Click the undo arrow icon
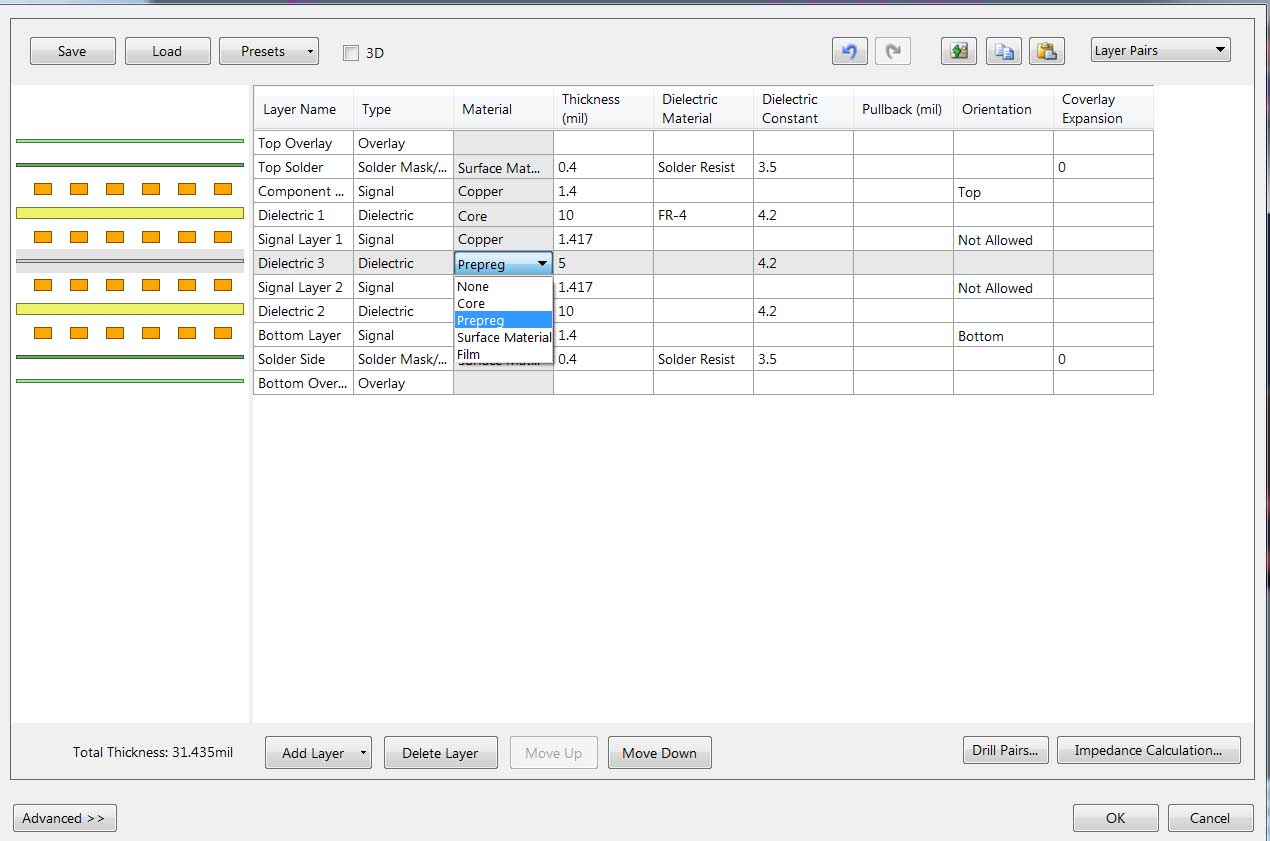 click(849, 52)
